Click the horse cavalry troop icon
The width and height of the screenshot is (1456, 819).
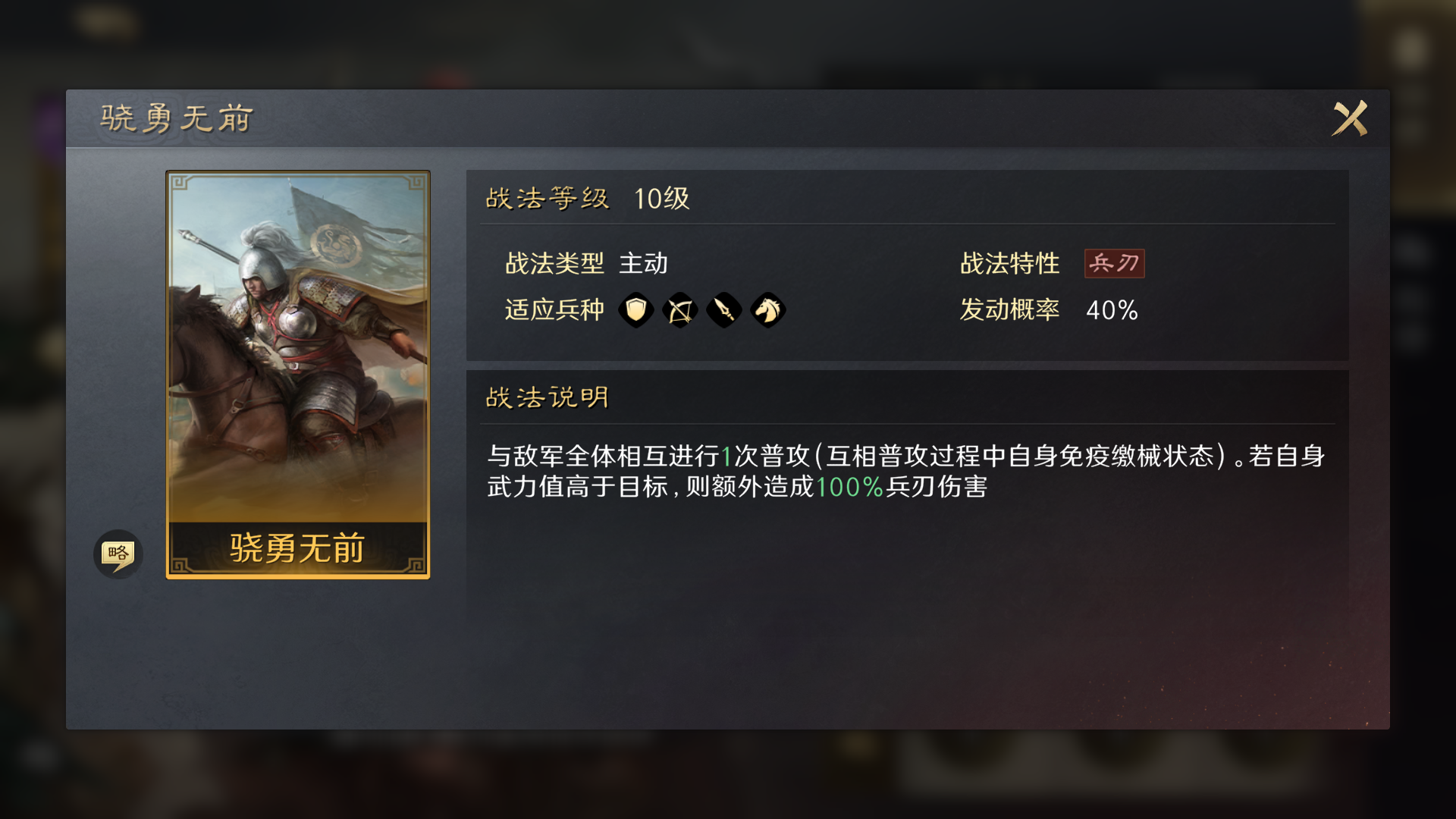(x=767, y=309)
